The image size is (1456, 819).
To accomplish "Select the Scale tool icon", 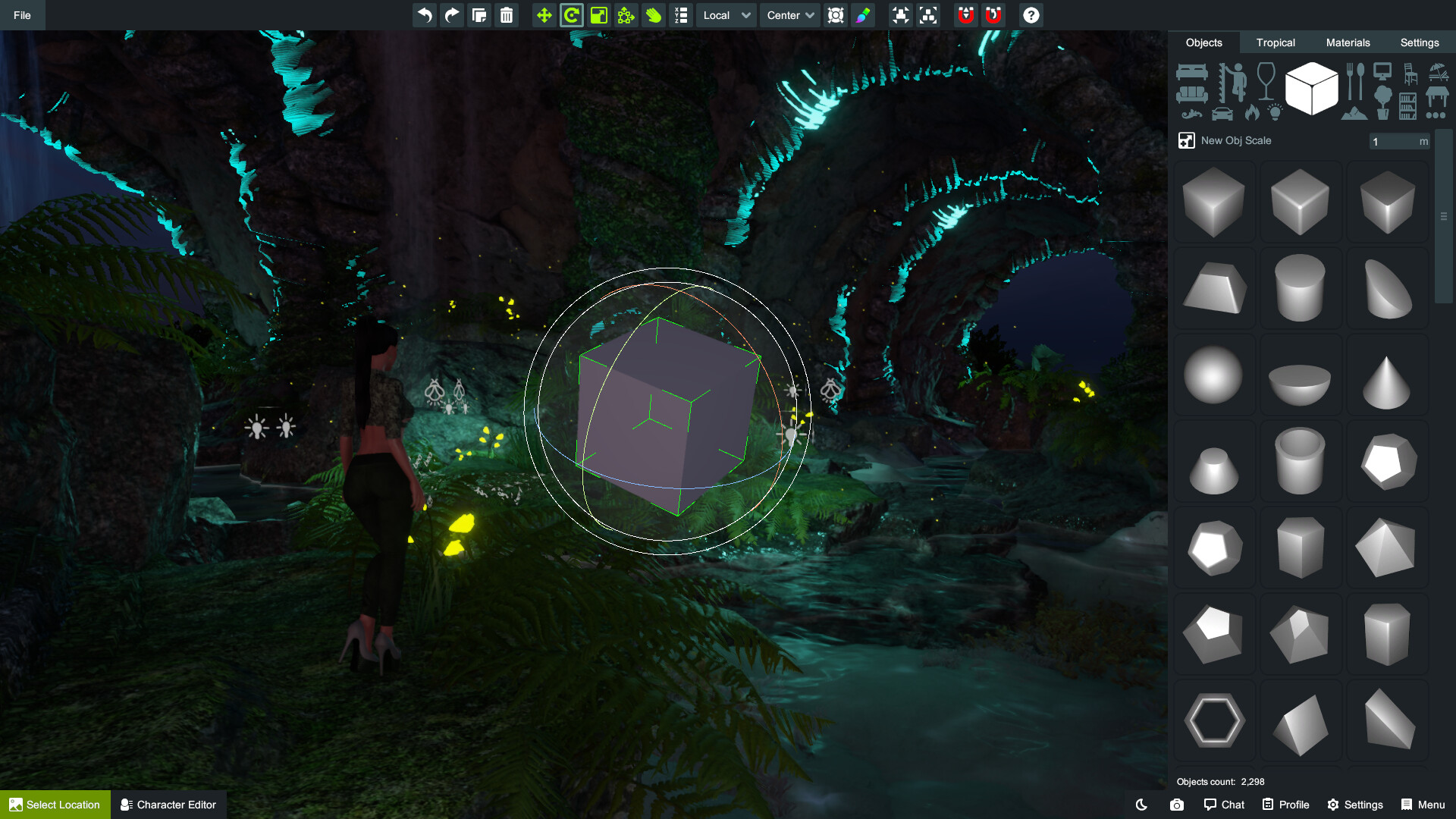I will click(599, 15).
